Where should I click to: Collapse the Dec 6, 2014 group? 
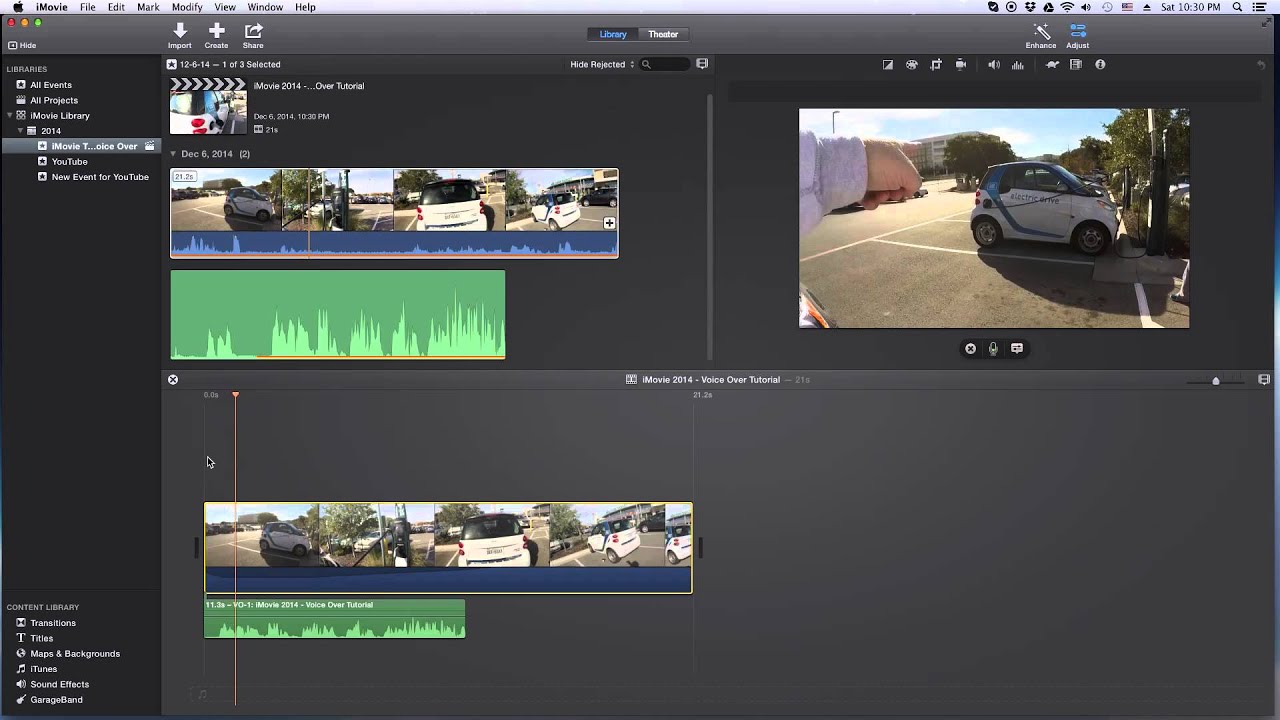pyautogui.click(x=173, y=154)
